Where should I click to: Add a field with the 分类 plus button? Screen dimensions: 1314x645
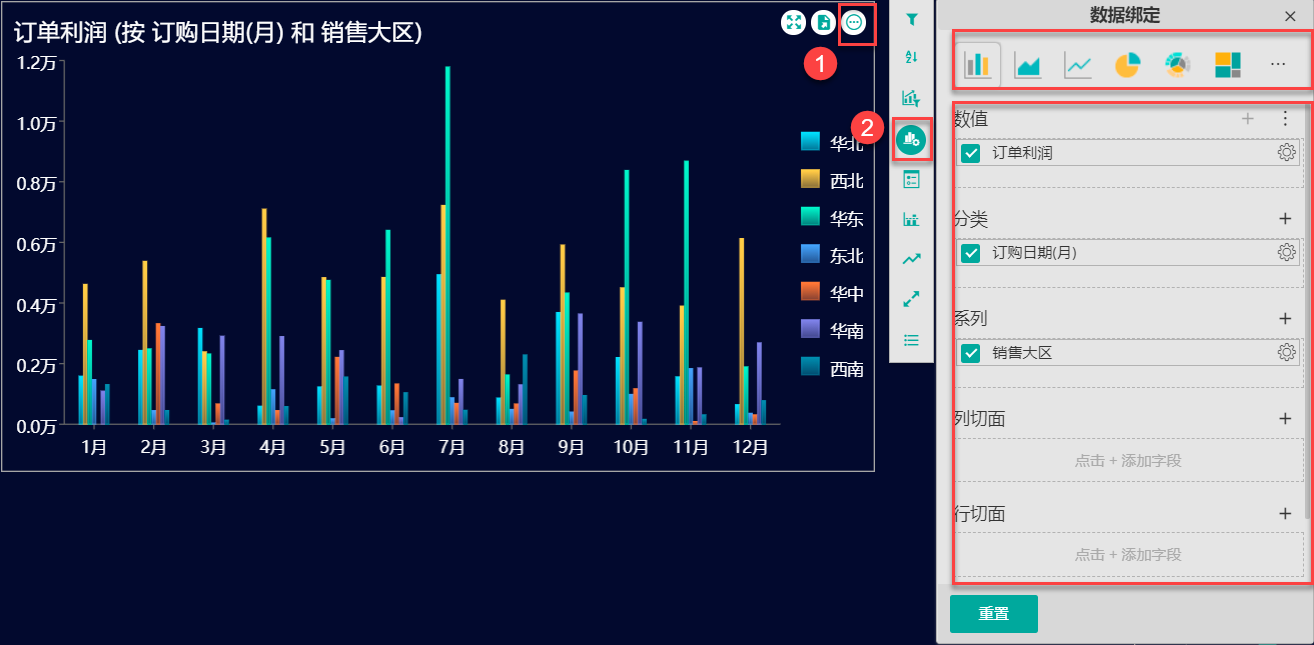click(1286, 219)
